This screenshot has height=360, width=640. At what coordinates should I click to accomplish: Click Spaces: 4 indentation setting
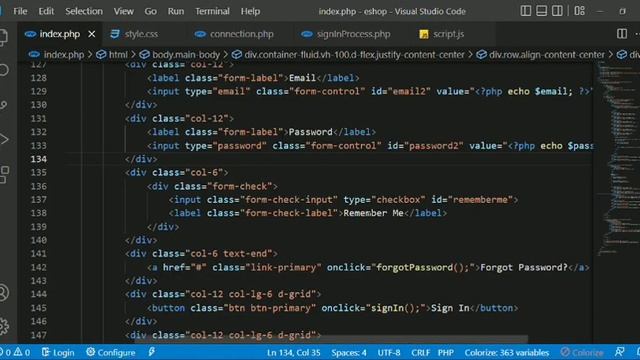tap(349, 352)
